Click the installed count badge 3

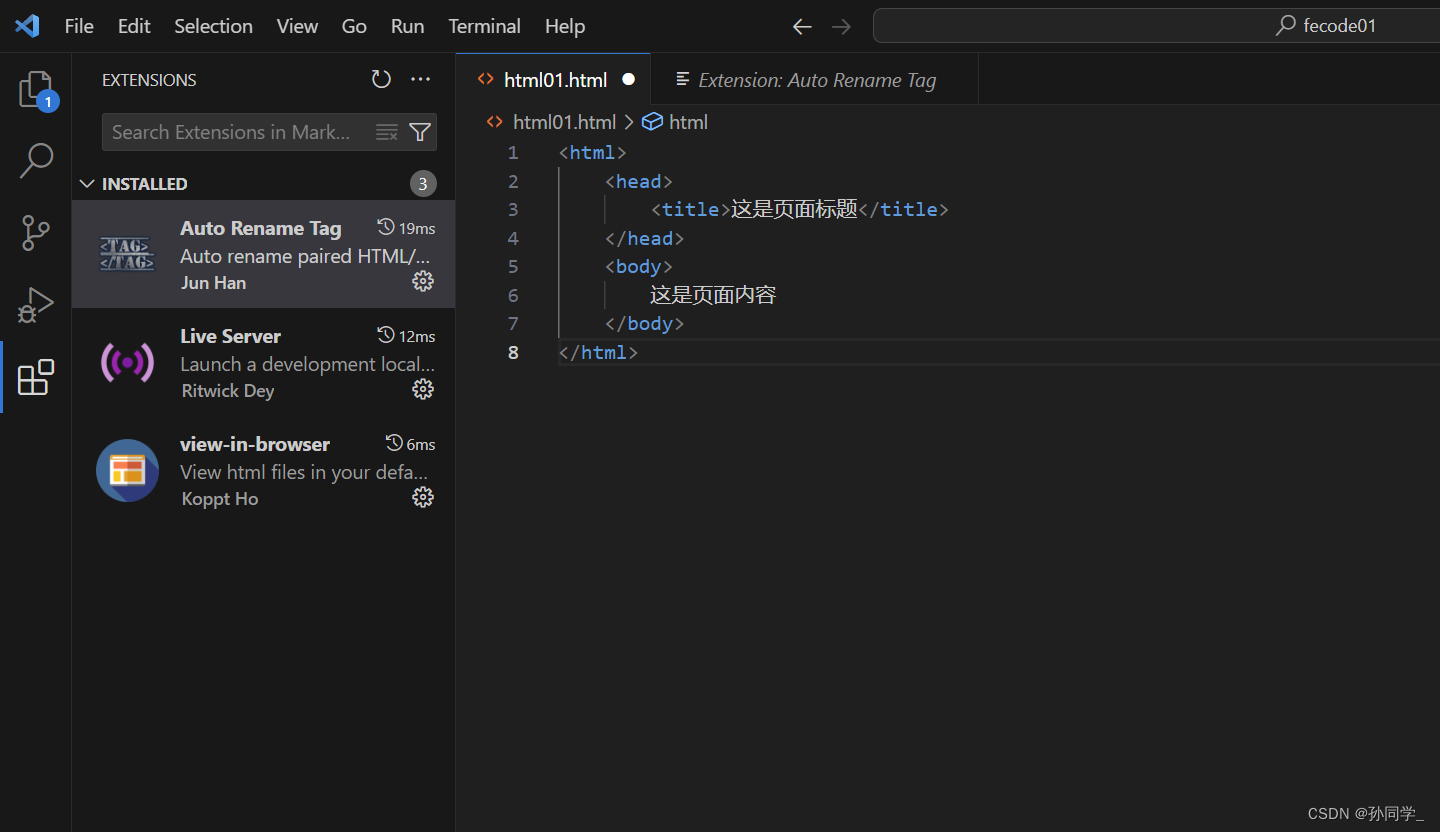pos(423,184)
